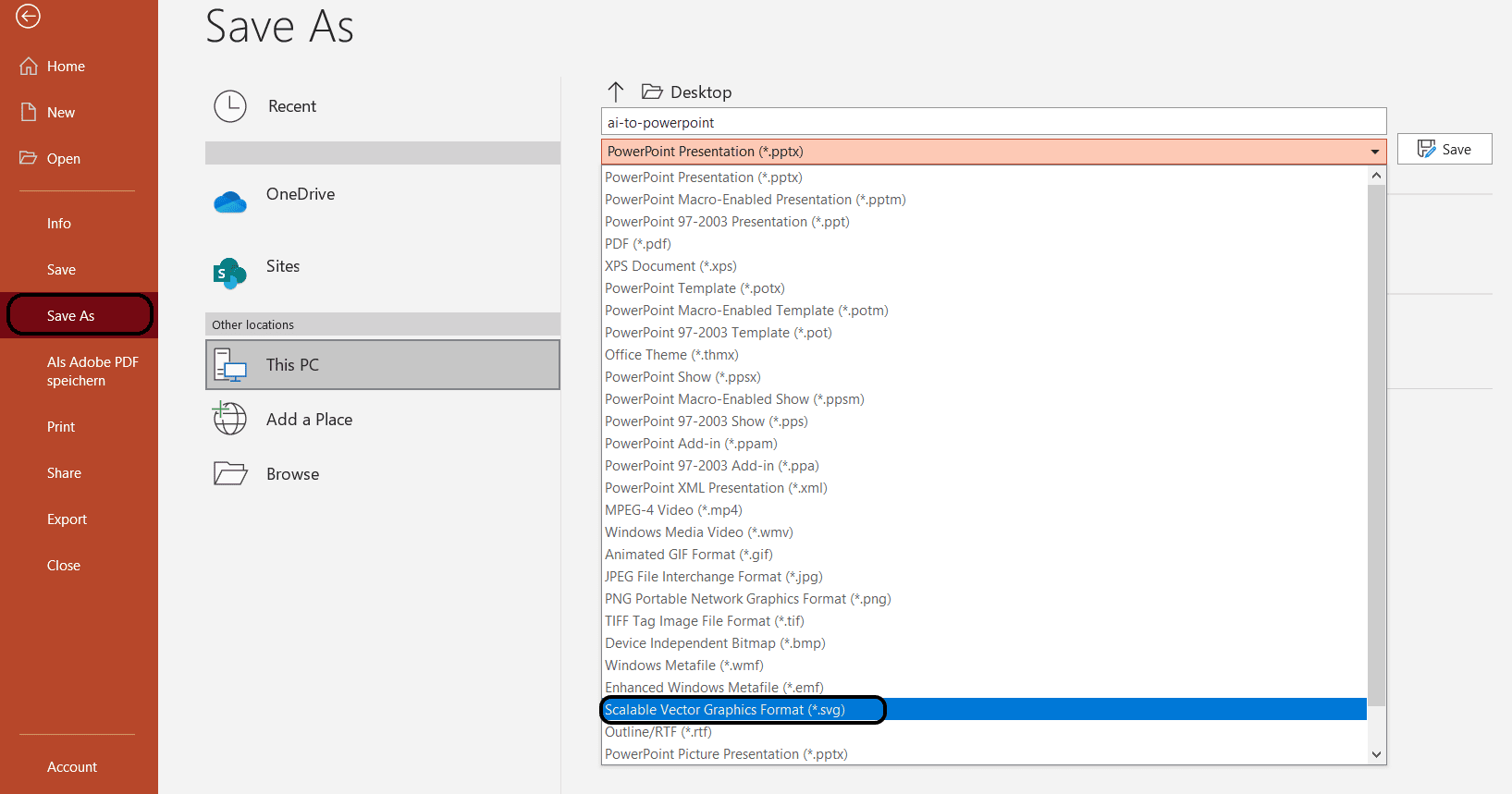Click the Open folder icon in sidebar

[29, 158]
